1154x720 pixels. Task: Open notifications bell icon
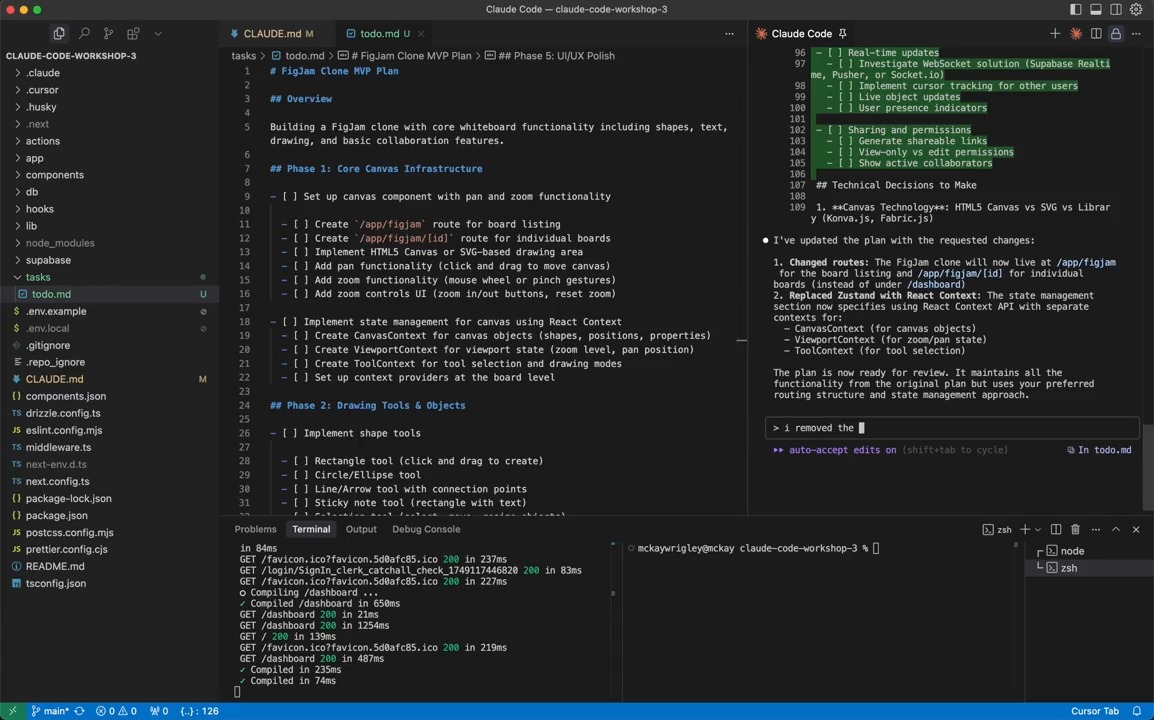point(1137,711)
